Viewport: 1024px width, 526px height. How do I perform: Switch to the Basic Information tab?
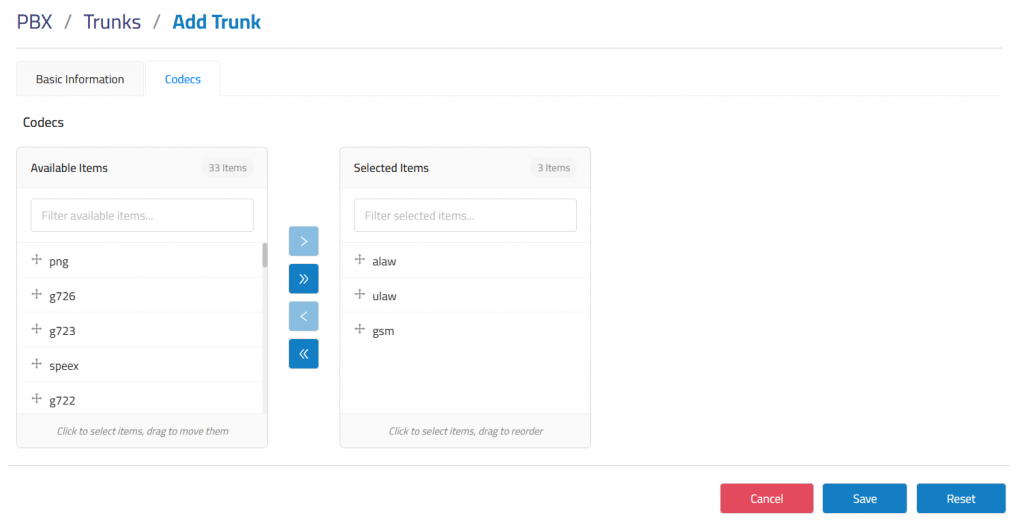(80, 79)
